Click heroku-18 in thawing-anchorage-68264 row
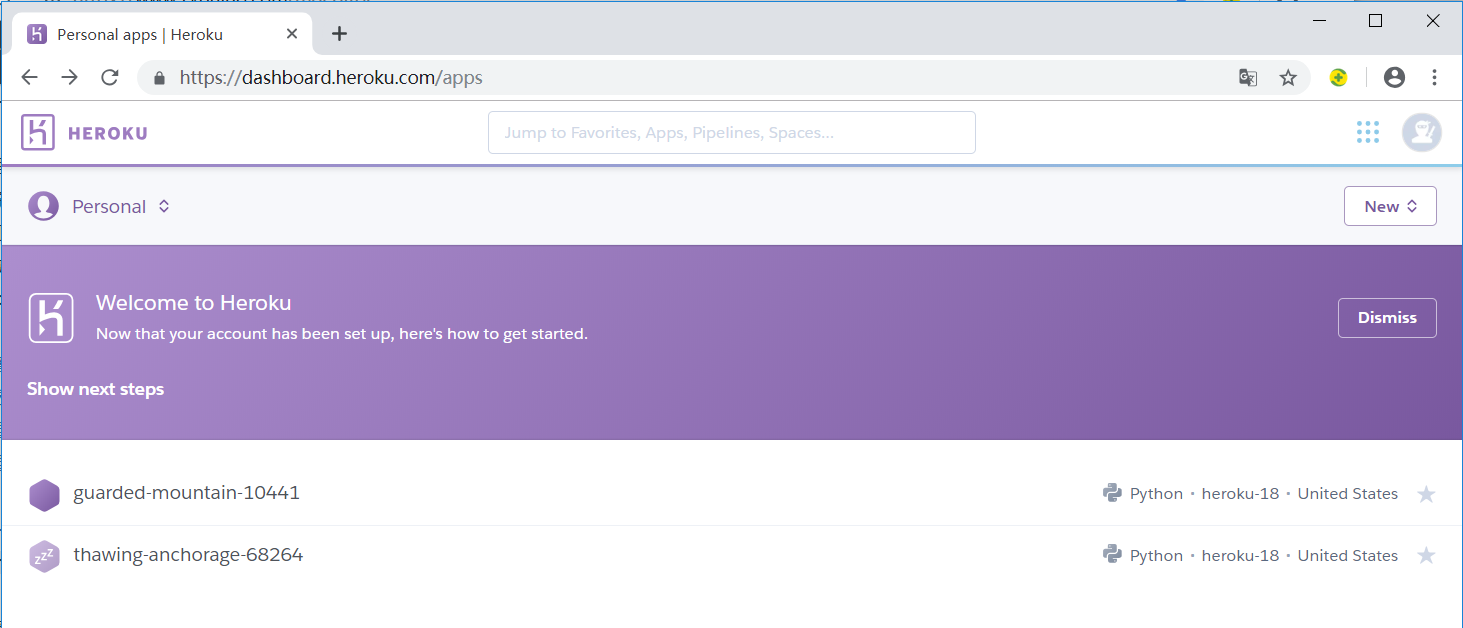 point(1240,556)
